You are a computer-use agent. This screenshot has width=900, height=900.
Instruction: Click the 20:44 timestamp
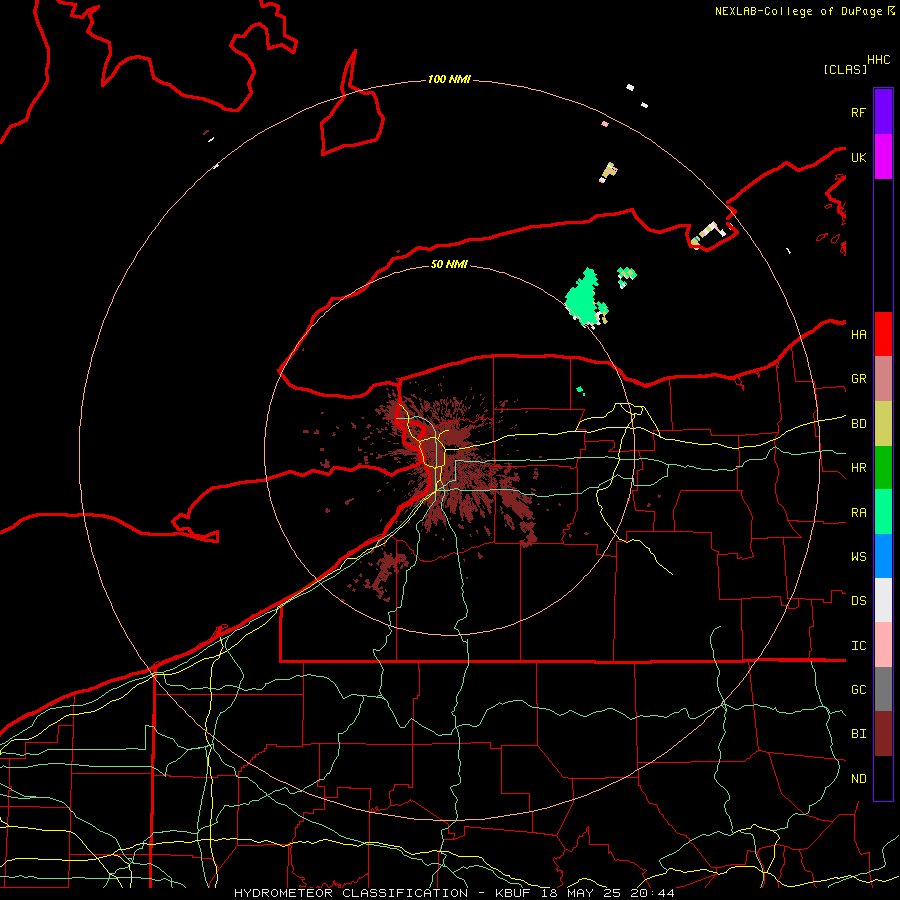point(651,893)
